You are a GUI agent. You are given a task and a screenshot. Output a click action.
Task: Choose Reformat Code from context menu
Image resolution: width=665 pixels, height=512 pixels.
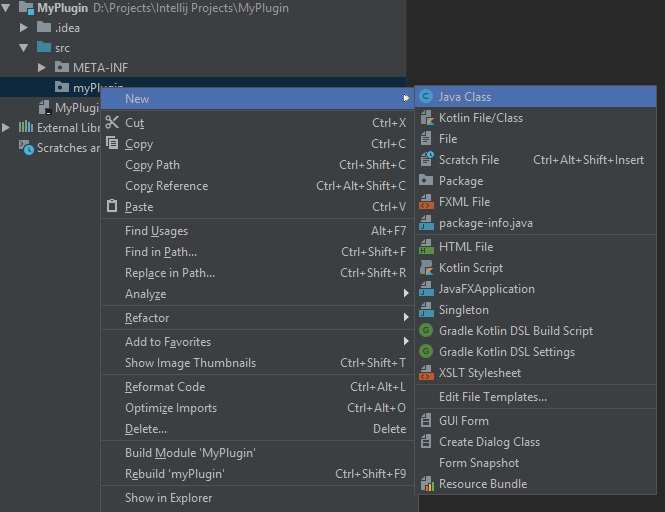point(165,387)
